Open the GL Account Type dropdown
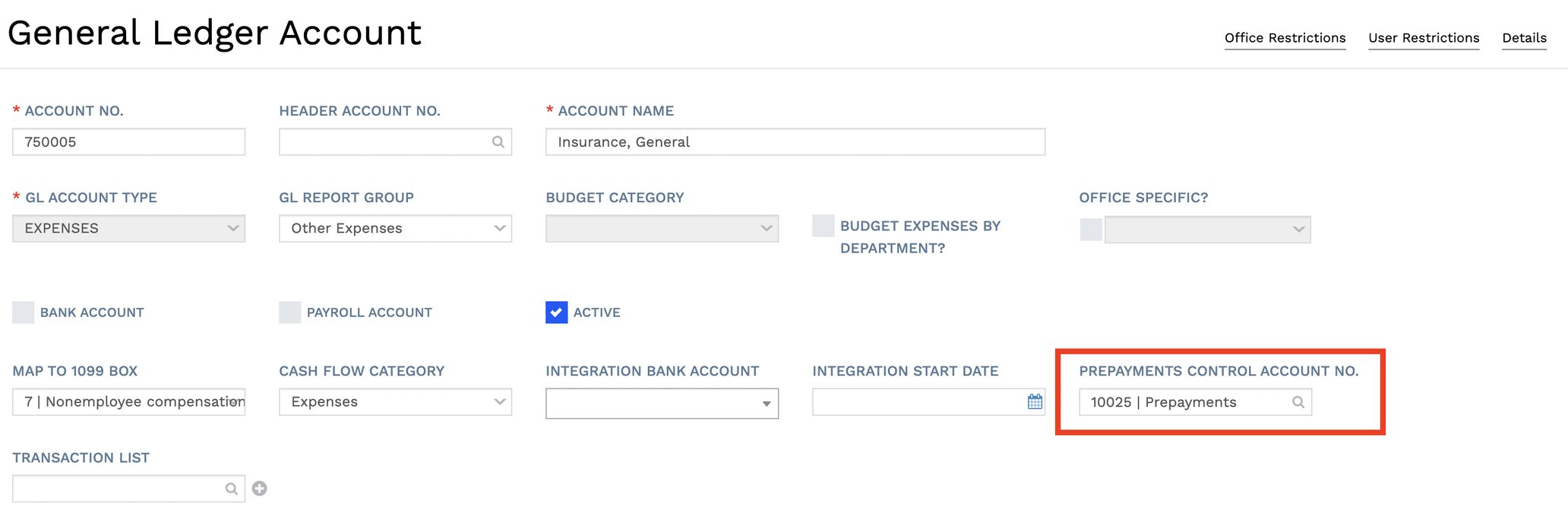 click(128, 229)
